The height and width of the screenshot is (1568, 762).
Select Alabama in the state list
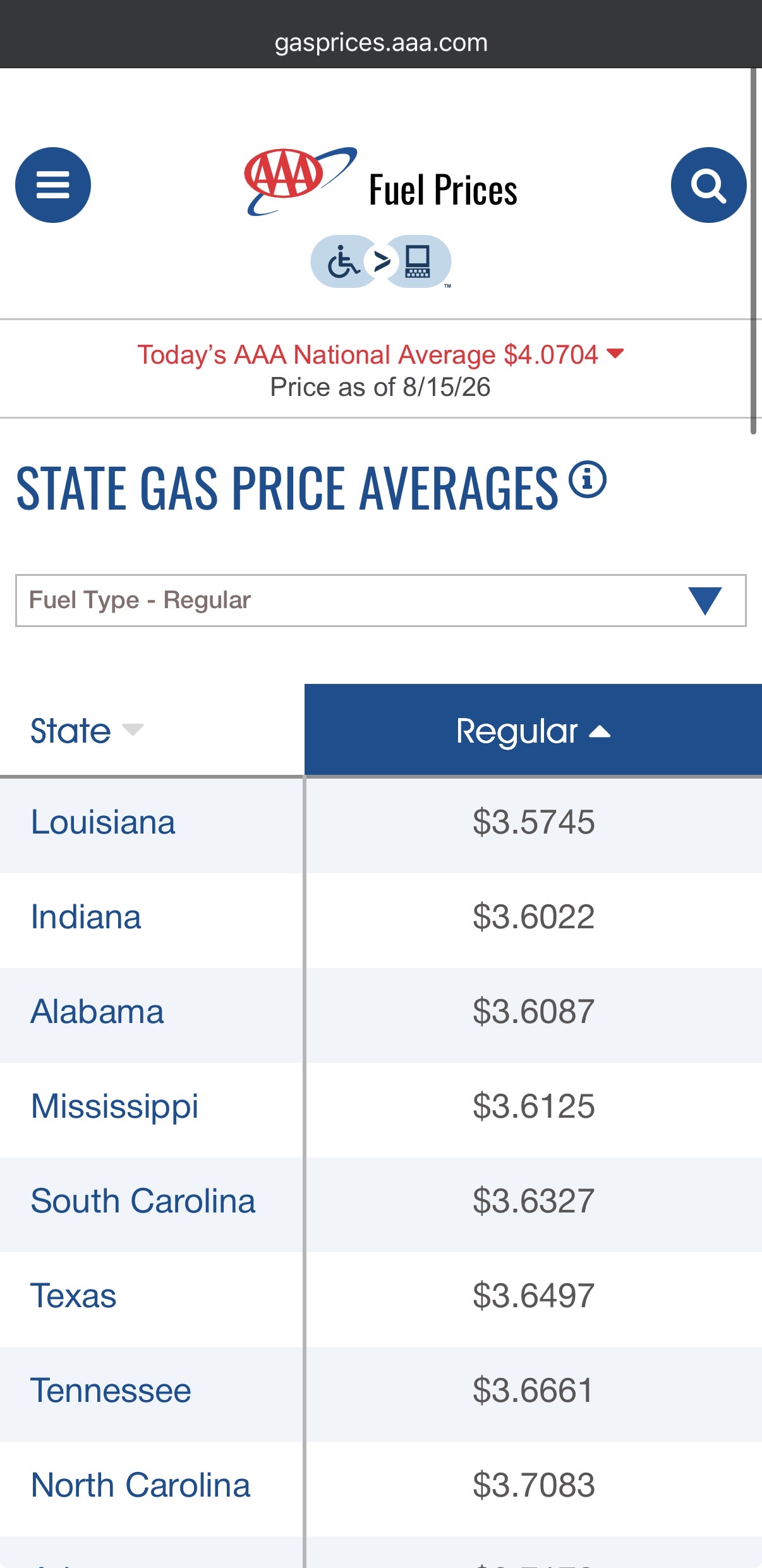pyautogui.click(x=97, y=1012)
